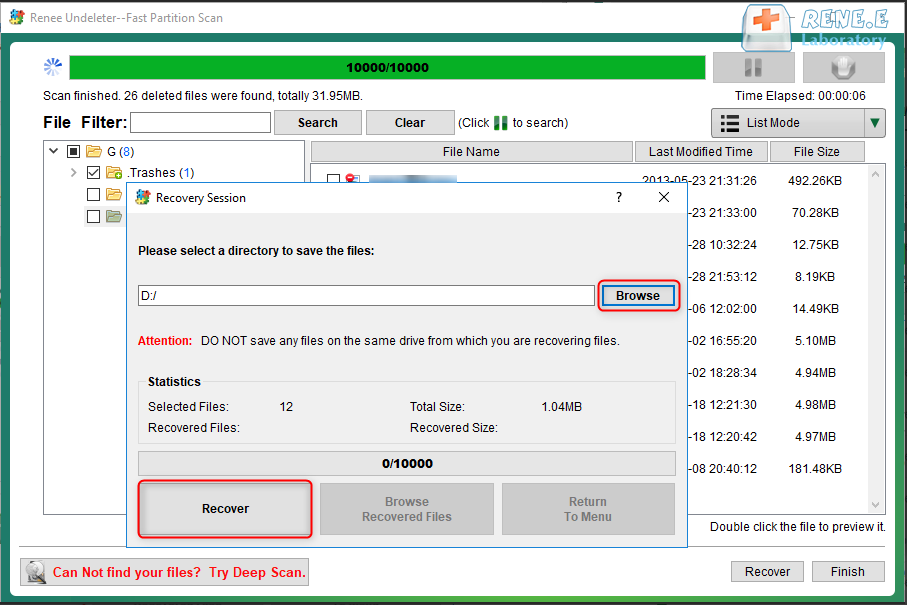Screen dimensions: 907x605
Task: Click the .Trashes folder icon
Action: (114, 172)
